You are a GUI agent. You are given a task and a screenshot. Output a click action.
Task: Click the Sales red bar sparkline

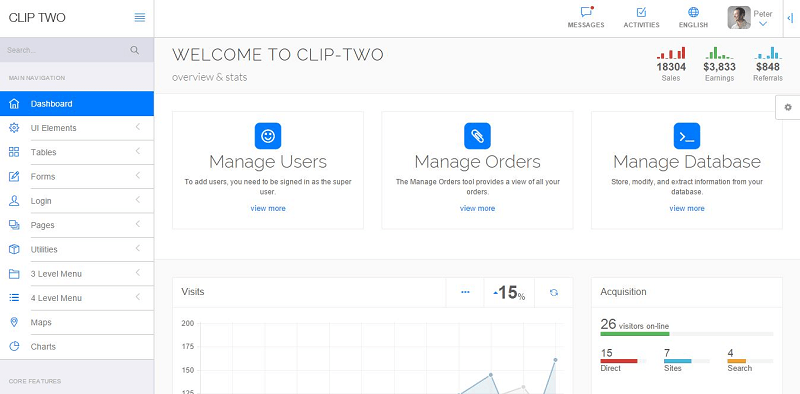click(x=671, y=53)
